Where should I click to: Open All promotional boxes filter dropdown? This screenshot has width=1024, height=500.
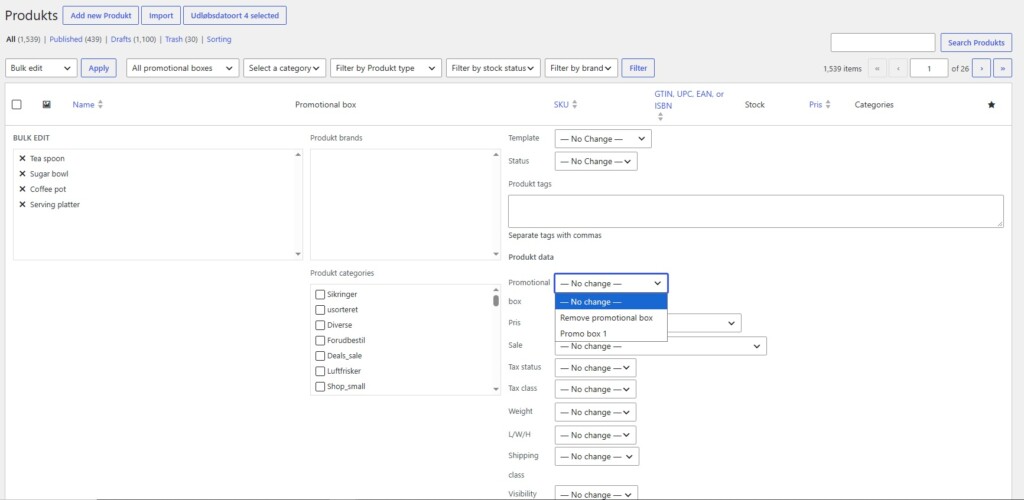(182, 68)
